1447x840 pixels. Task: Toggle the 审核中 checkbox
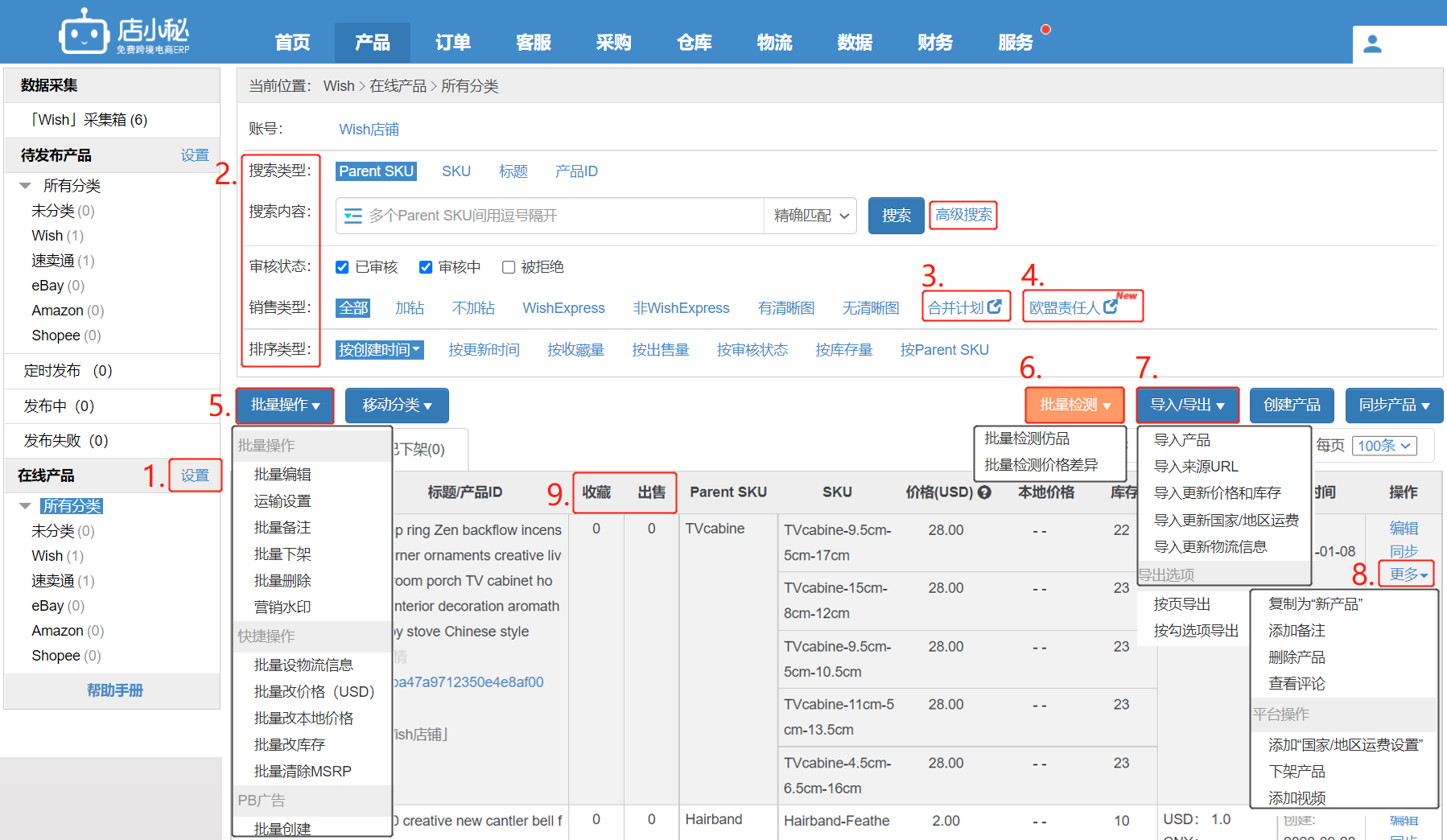tap(426, 267)
